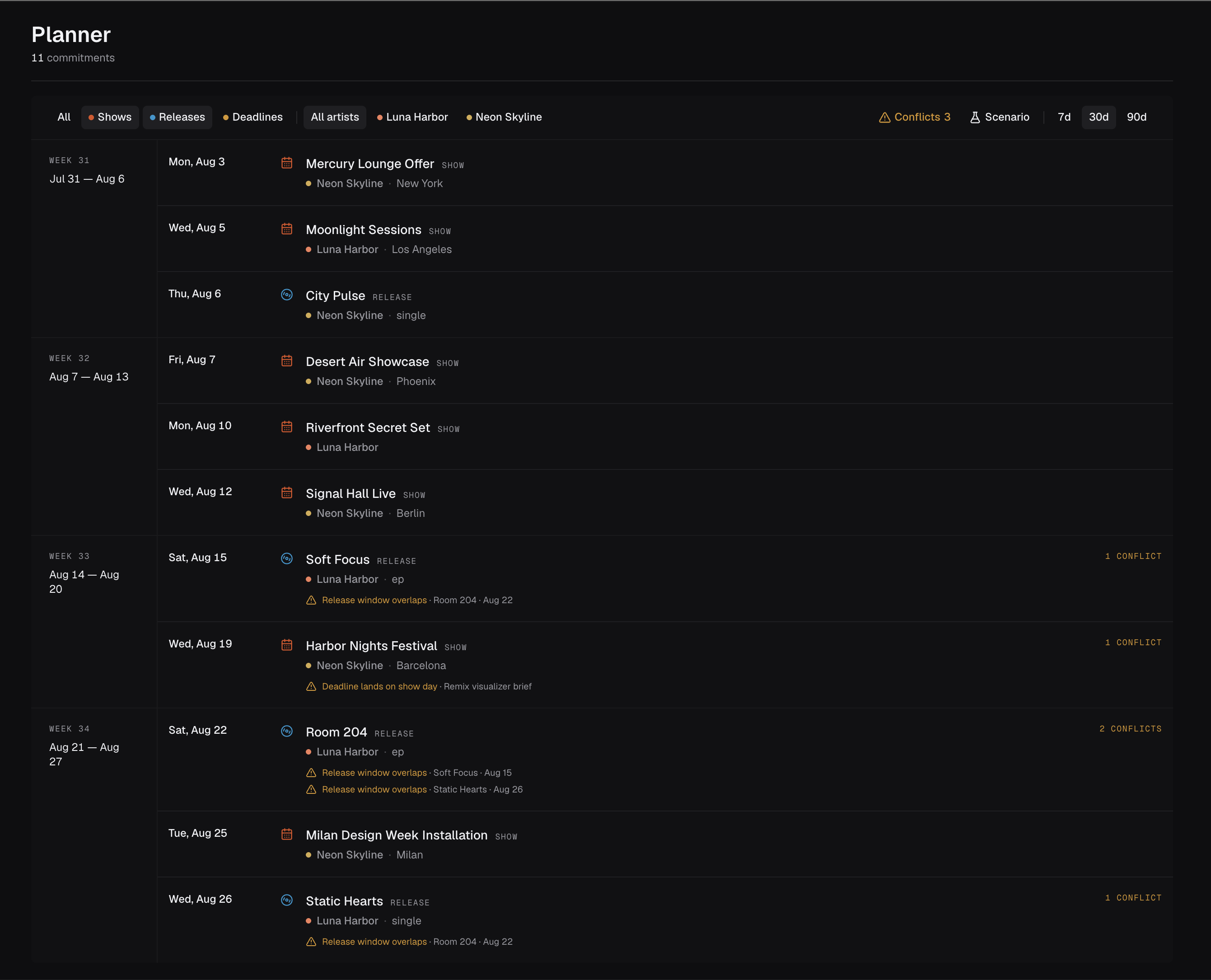
Task: Click 1 CONFLICT badge on Soft Focus
Action: (x=1133, y=557)
